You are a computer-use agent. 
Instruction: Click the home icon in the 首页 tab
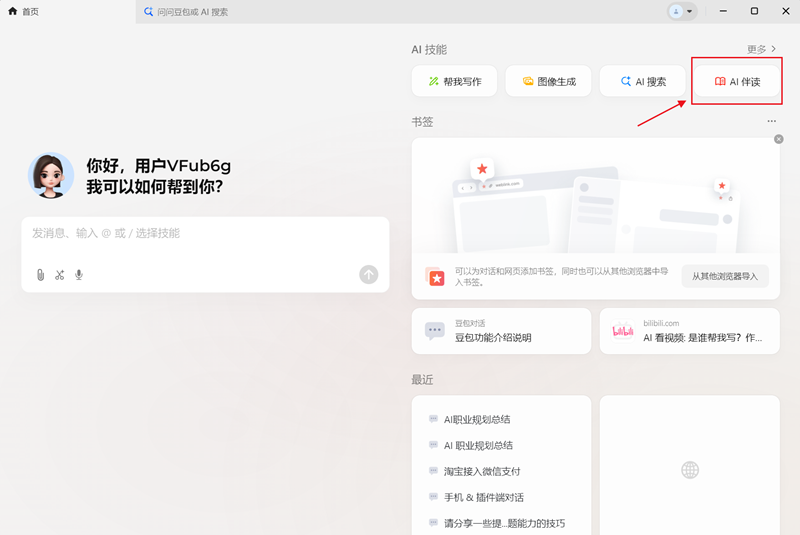click(x=12, y=11)
